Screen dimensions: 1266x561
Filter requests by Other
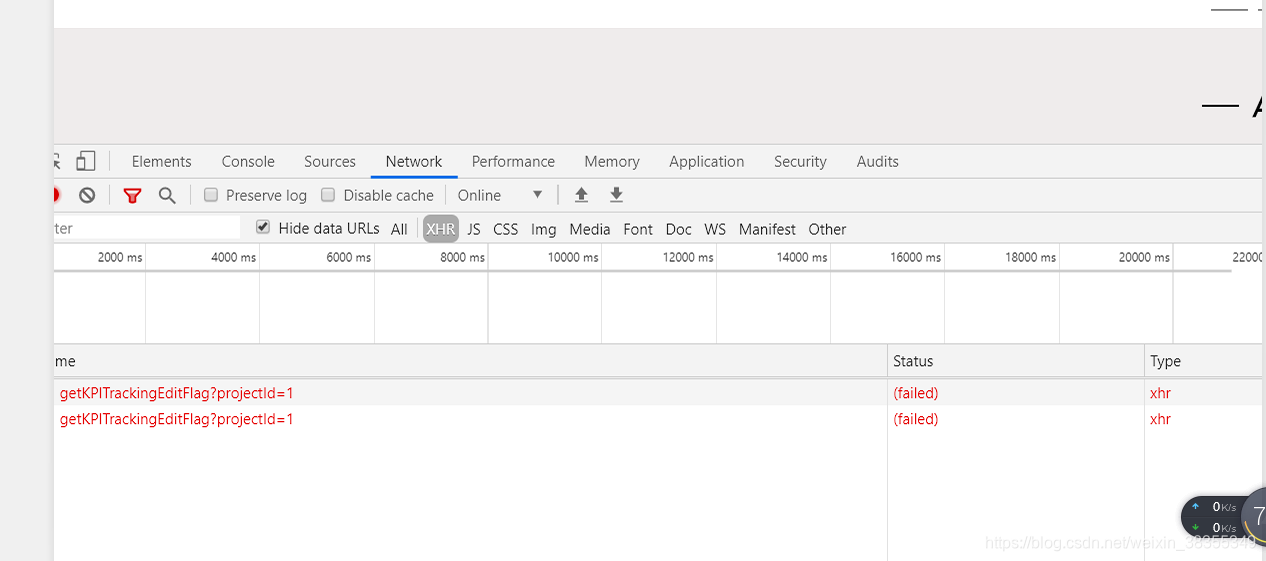[x=827, y=229]
